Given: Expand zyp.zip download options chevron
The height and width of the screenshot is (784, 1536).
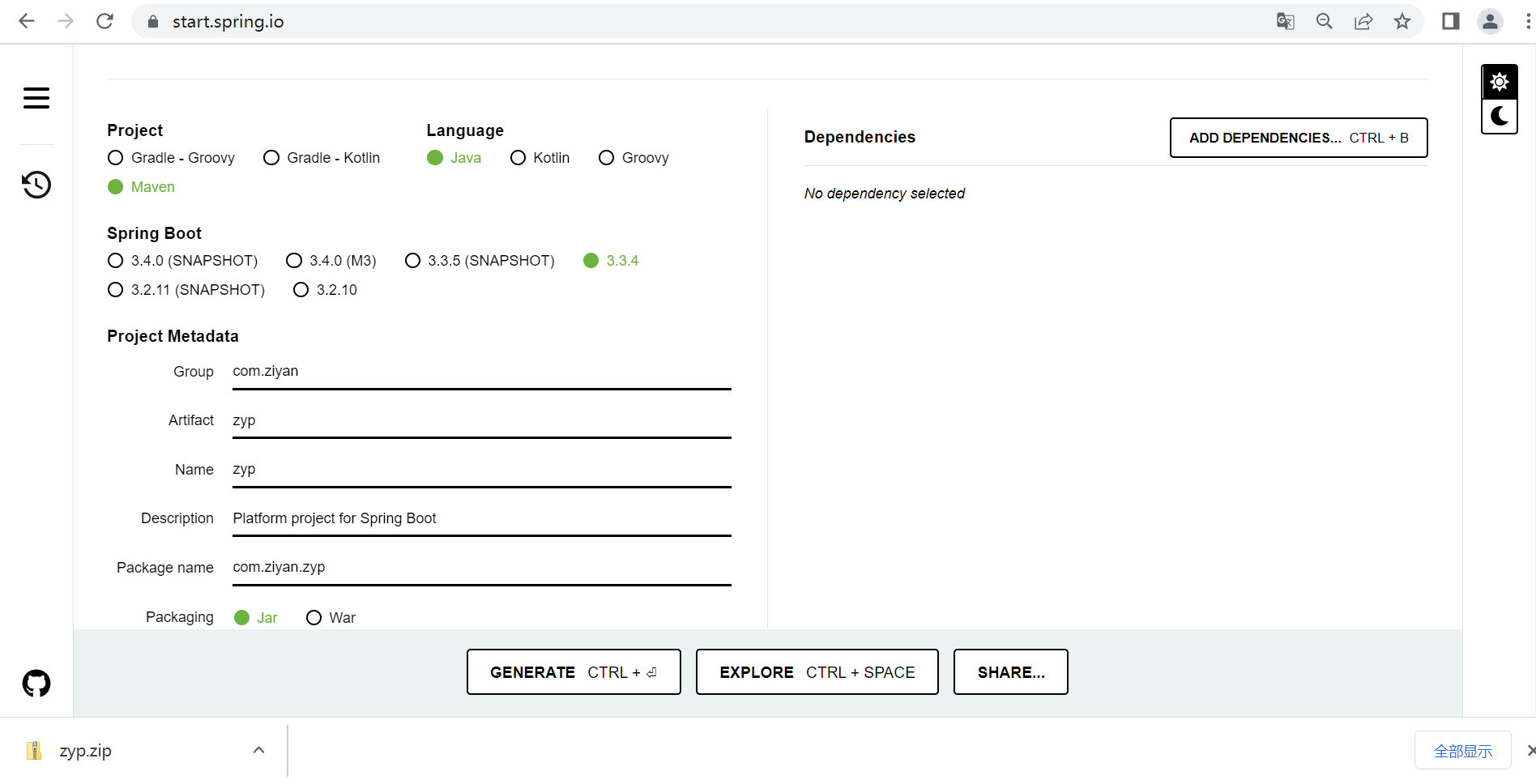Looking at the screenshot, I should click(258, 750).
